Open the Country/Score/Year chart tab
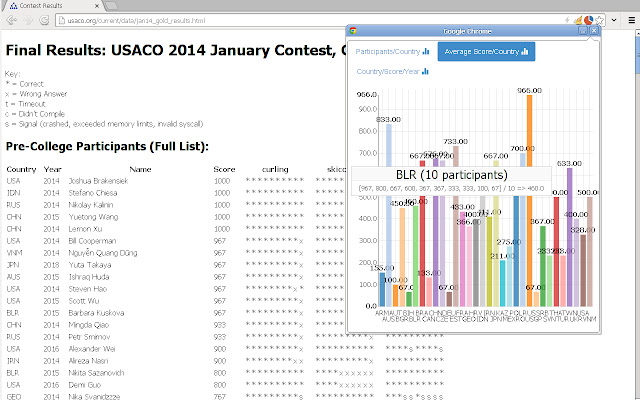This screenshot has width=640, height=400. [393, 71]
